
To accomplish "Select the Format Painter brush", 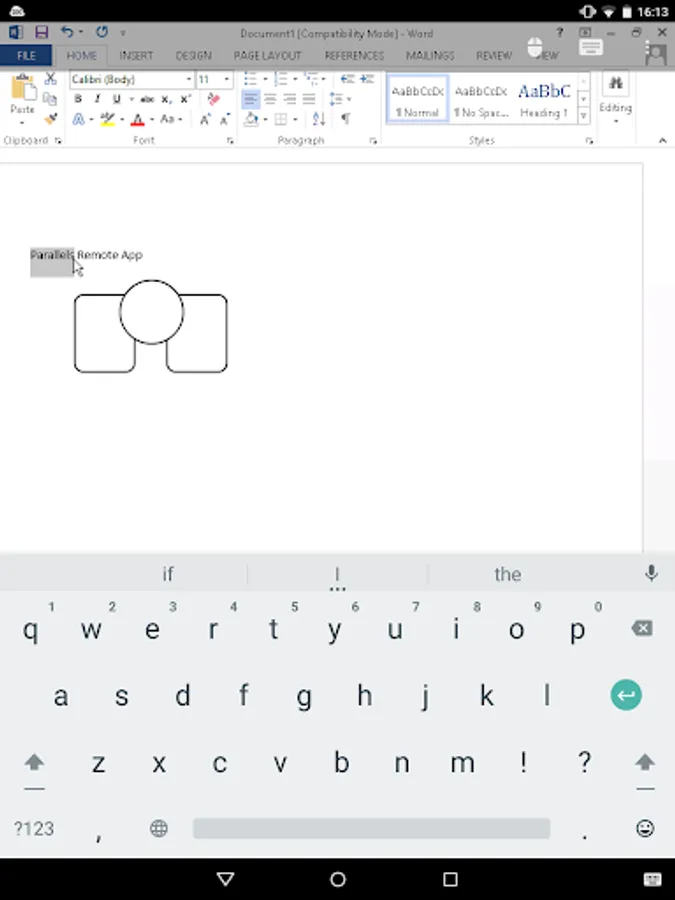I will point(51,119).
